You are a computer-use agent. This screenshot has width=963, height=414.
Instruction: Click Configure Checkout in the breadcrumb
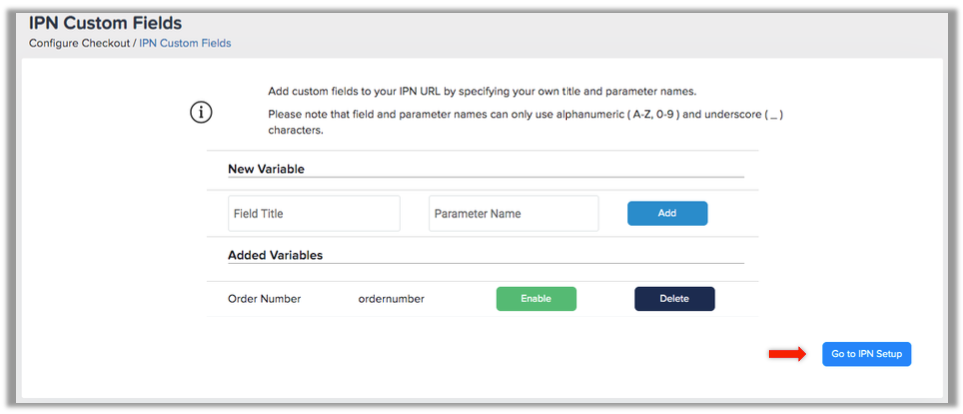tap(79, 44)
